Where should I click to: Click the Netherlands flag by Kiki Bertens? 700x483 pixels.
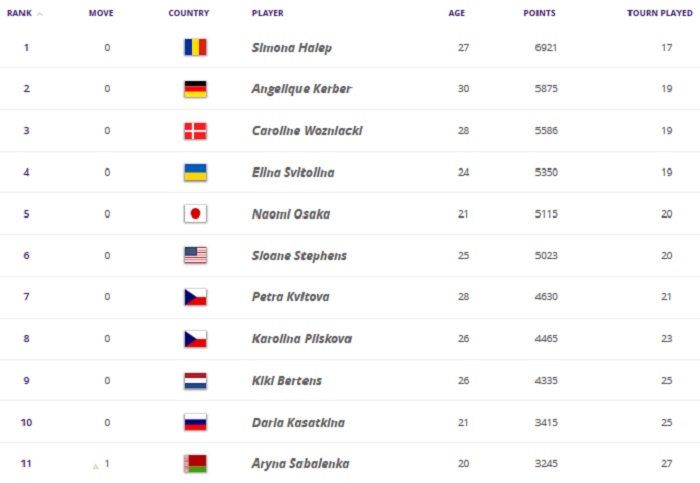[x=195, y=380]
